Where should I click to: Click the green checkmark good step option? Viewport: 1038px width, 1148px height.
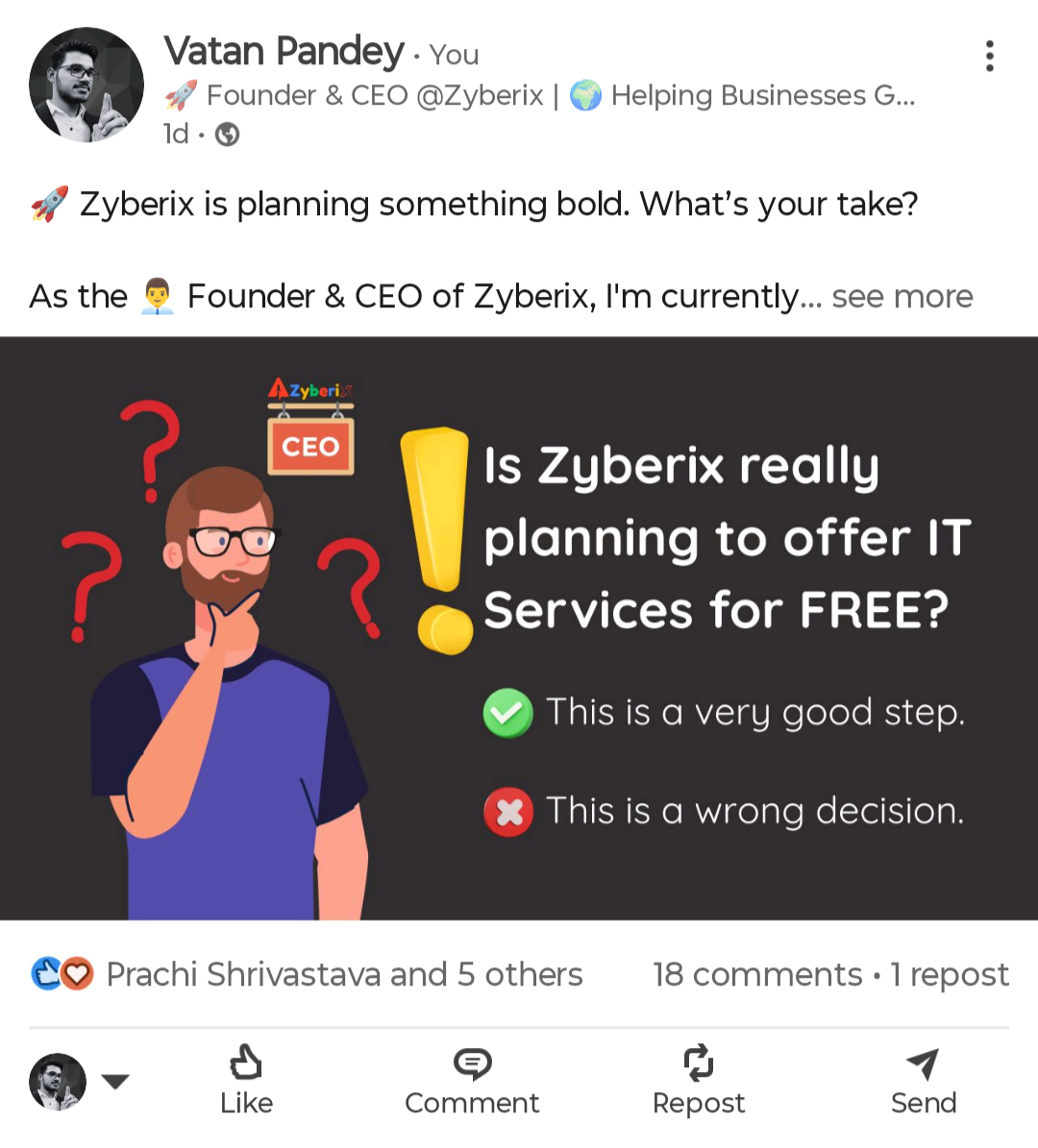(507, 713)
